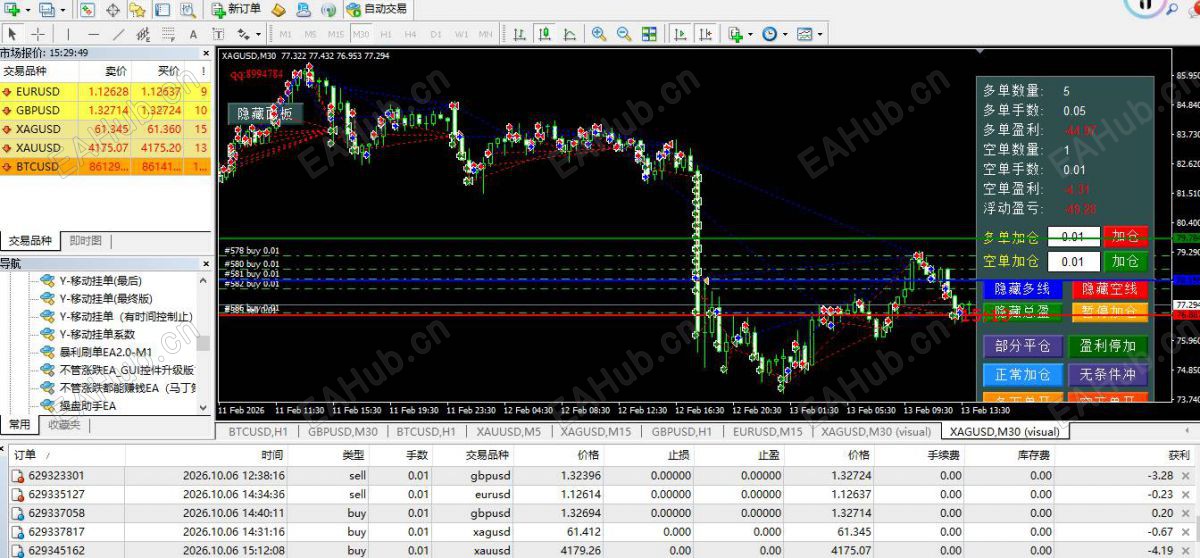Select the M30 timeframe
Viewport: 1200px width, 558px height.
361,34
